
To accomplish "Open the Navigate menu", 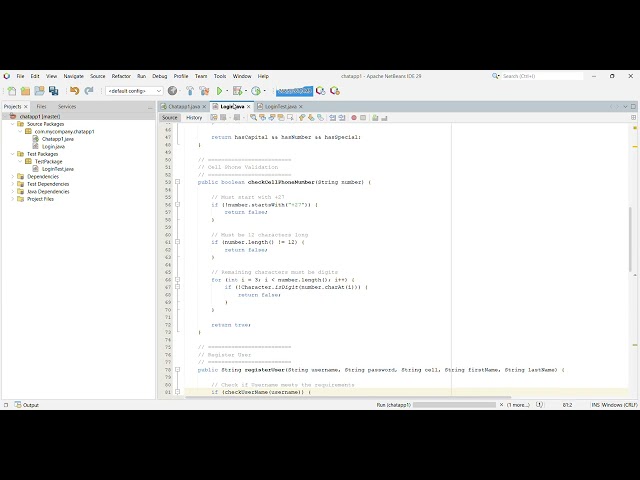I will (73, 76).
